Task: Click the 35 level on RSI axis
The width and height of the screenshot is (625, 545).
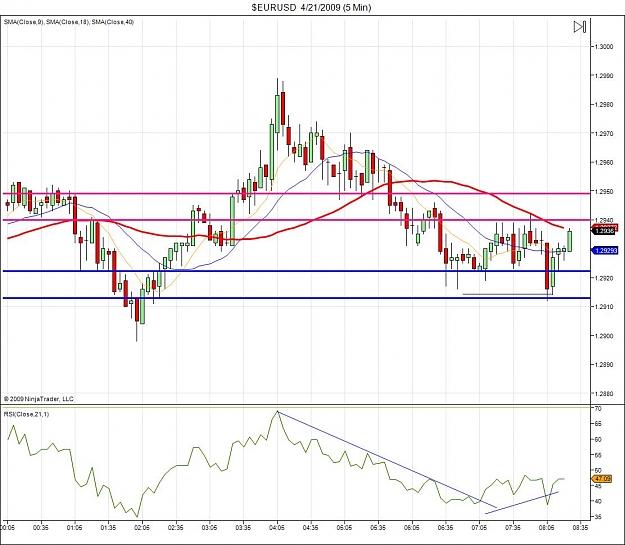Action: (598, 517)
